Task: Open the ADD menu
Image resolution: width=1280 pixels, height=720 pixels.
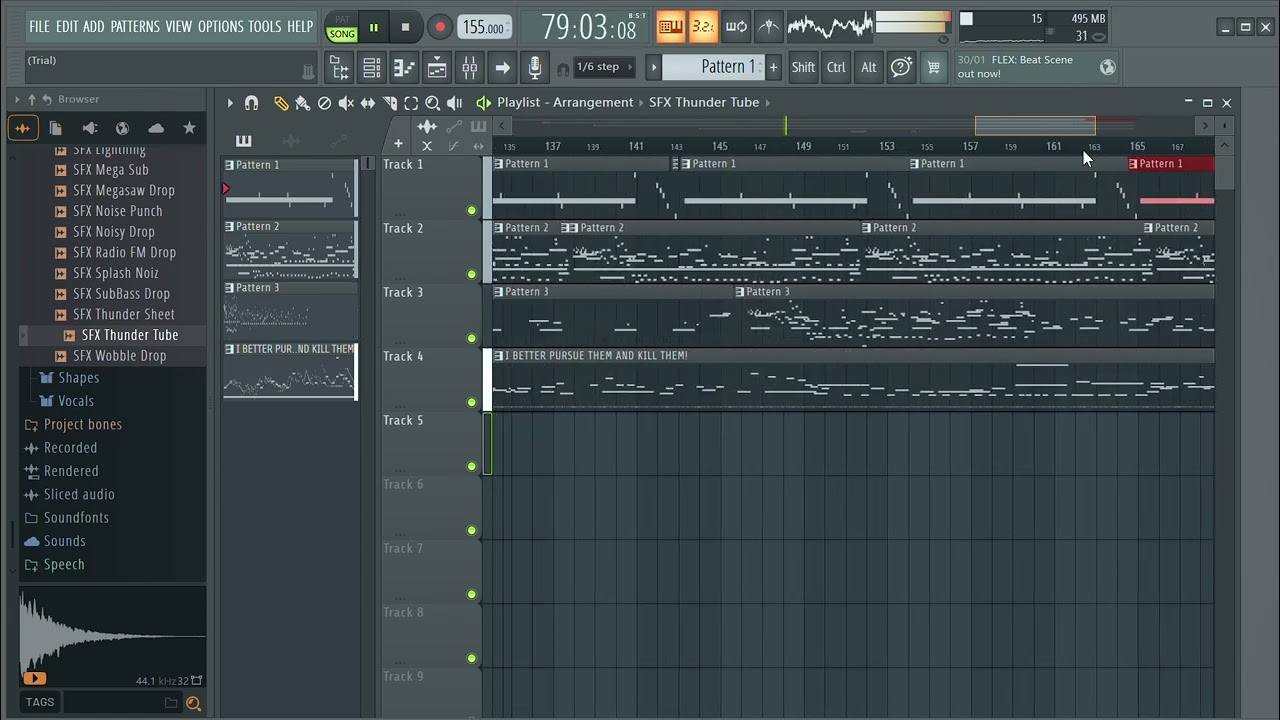Action: (x=94, y=27)
